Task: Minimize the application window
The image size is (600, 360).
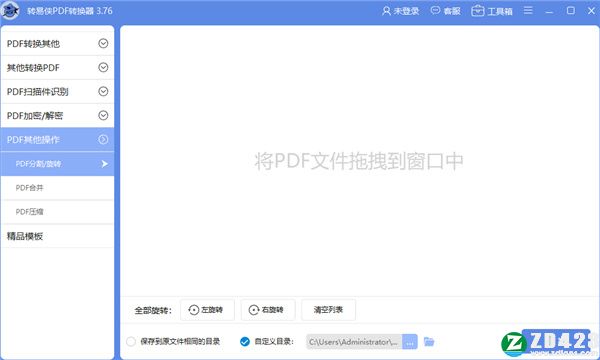Action: point(549,11)
